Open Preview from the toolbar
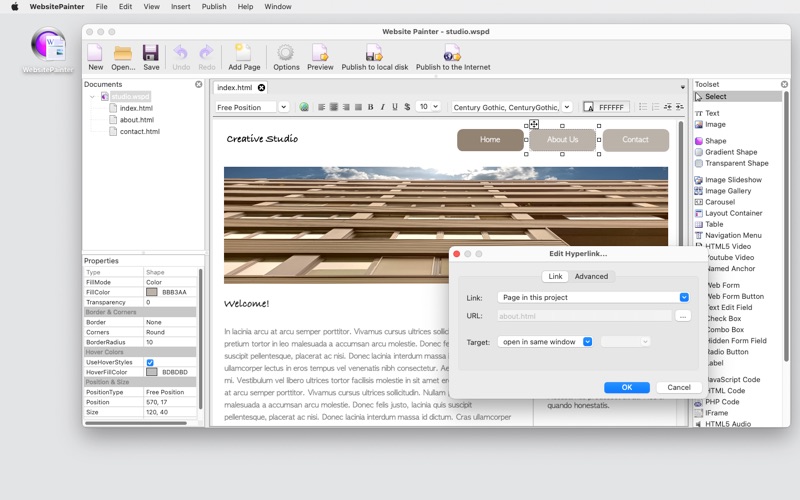The width and height of the screenshot is (800, 500). pos(320,53)
